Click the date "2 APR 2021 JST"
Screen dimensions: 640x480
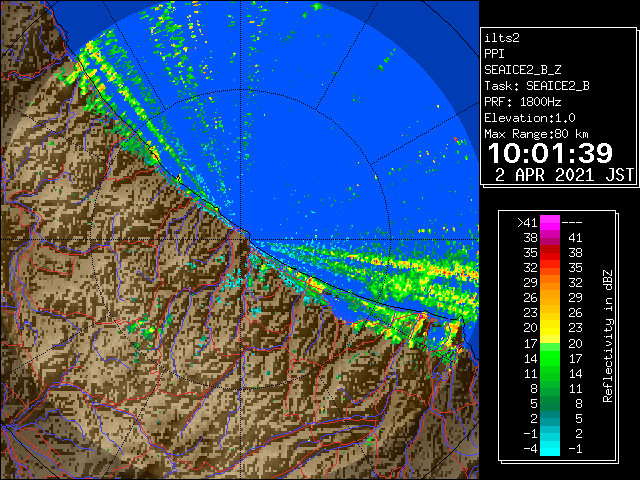pyautogui.click(x=564, y=175)
